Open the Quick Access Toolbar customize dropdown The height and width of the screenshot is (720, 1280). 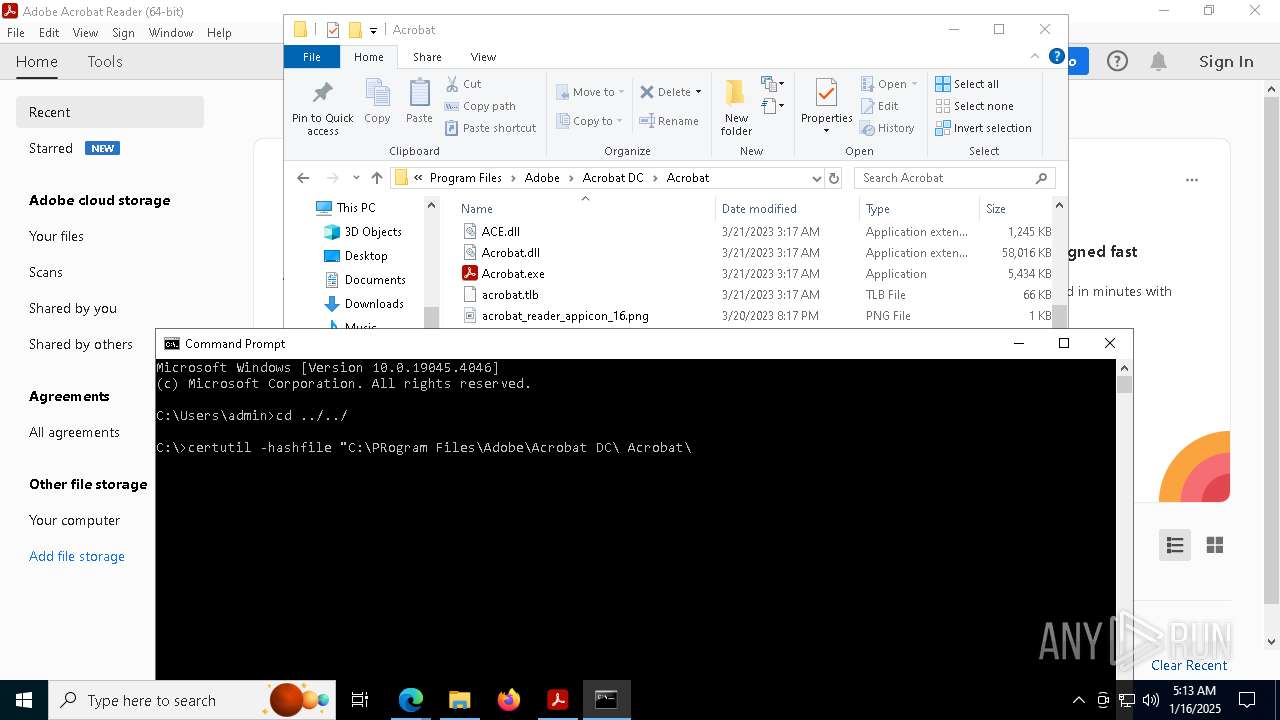(373, 30)
